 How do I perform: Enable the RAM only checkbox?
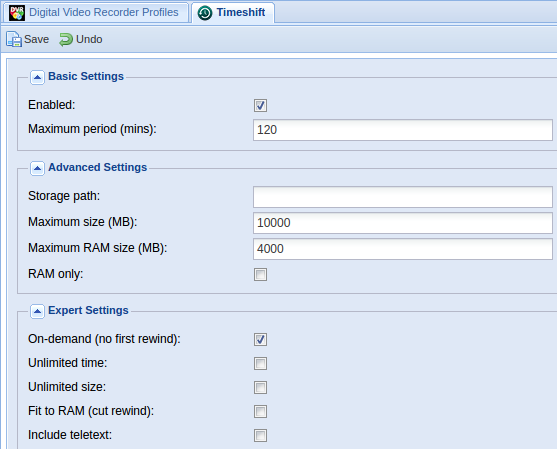click(260, 275)
